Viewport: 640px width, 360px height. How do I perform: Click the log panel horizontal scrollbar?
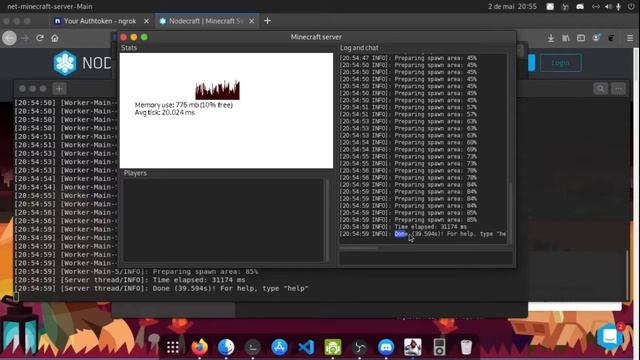click(x=358, y=247)
